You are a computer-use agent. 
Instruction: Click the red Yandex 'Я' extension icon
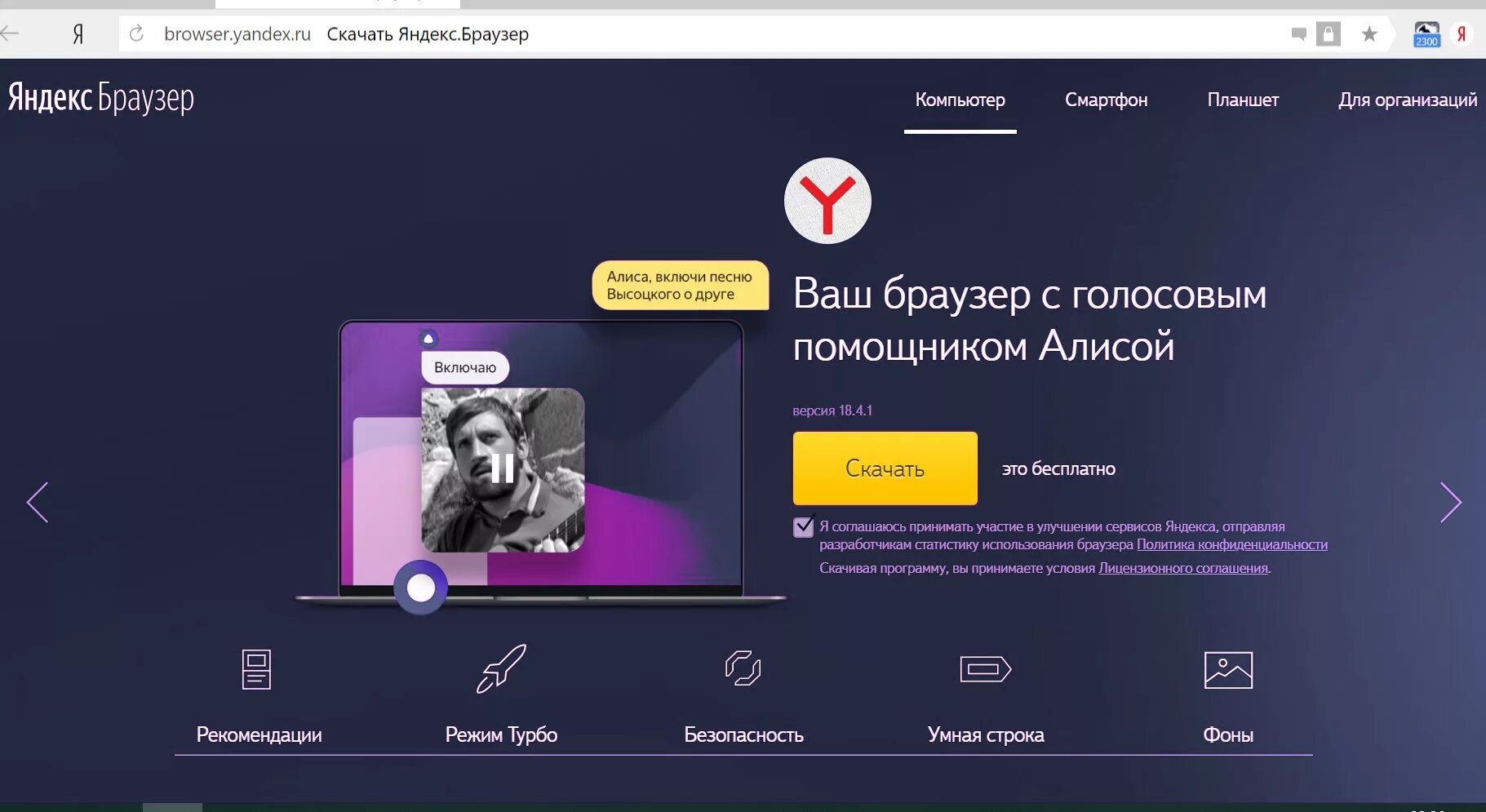1462,34
